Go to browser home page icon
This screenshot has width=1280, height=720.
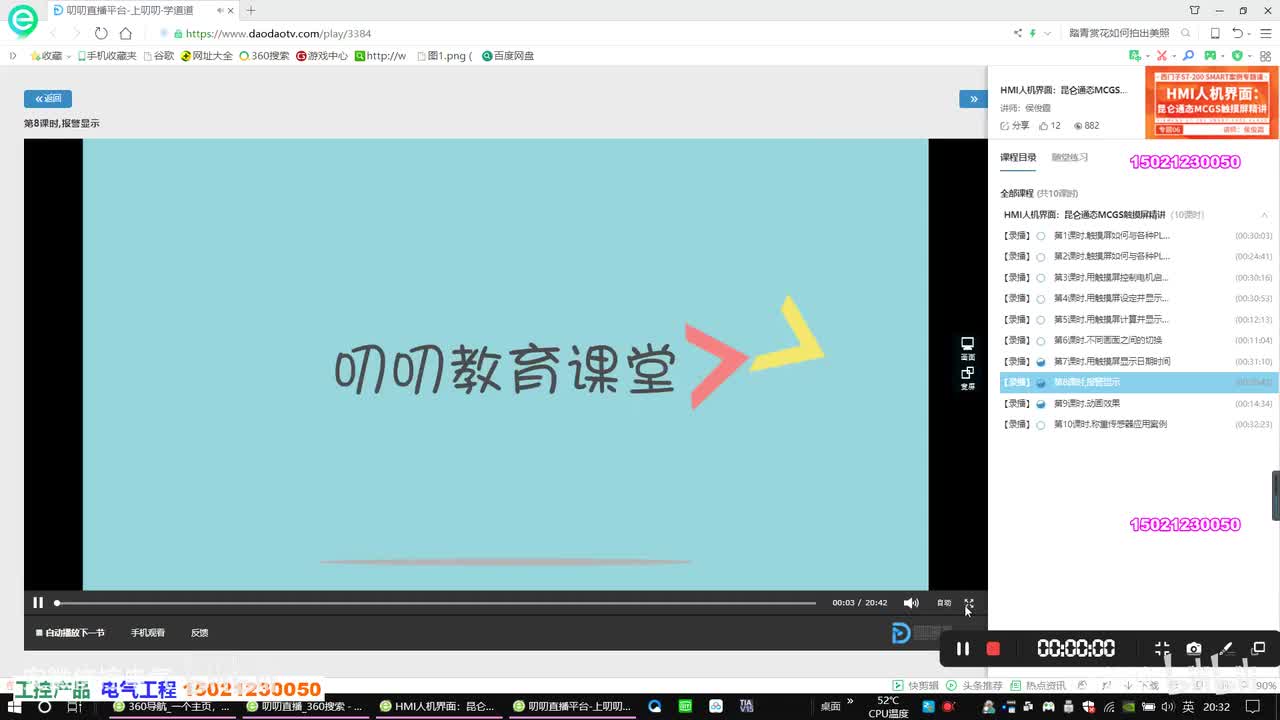126,33
